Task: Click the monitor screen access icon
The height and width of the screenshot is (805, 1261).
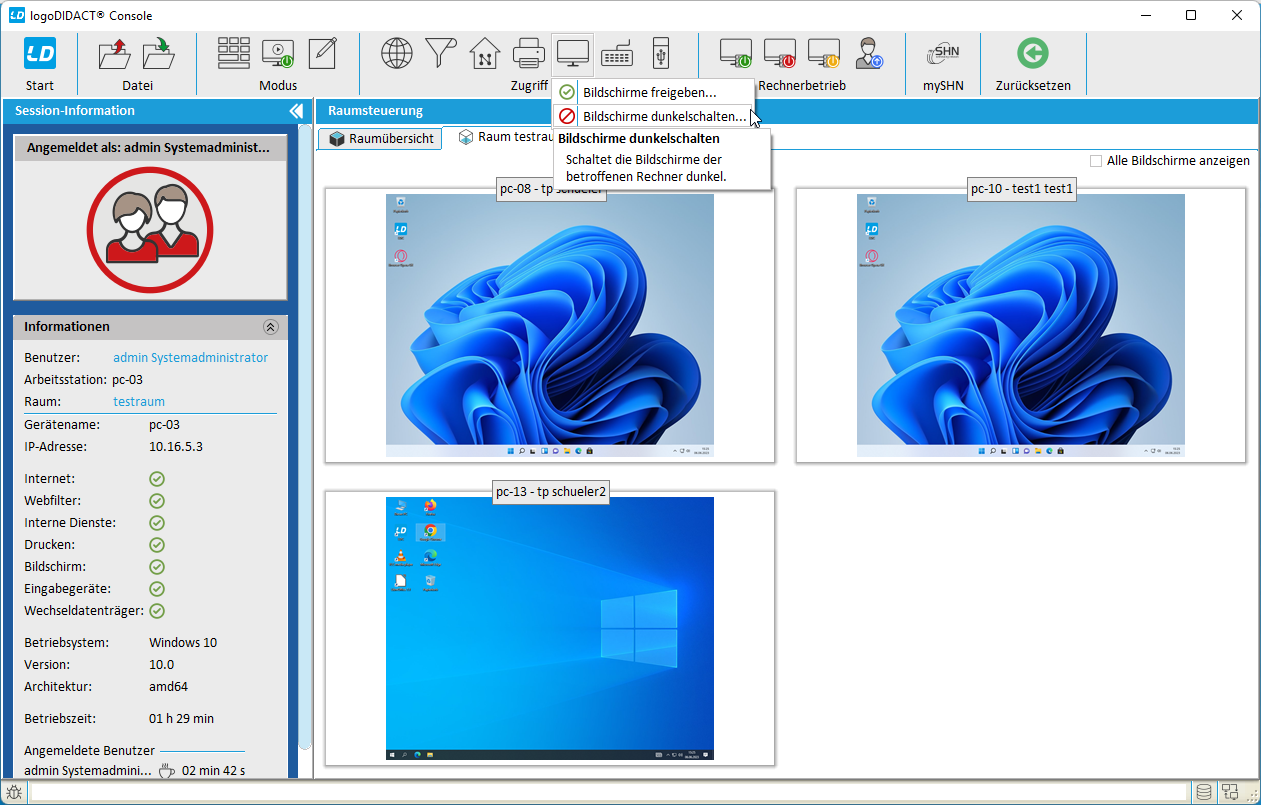Action: point(573,53)
